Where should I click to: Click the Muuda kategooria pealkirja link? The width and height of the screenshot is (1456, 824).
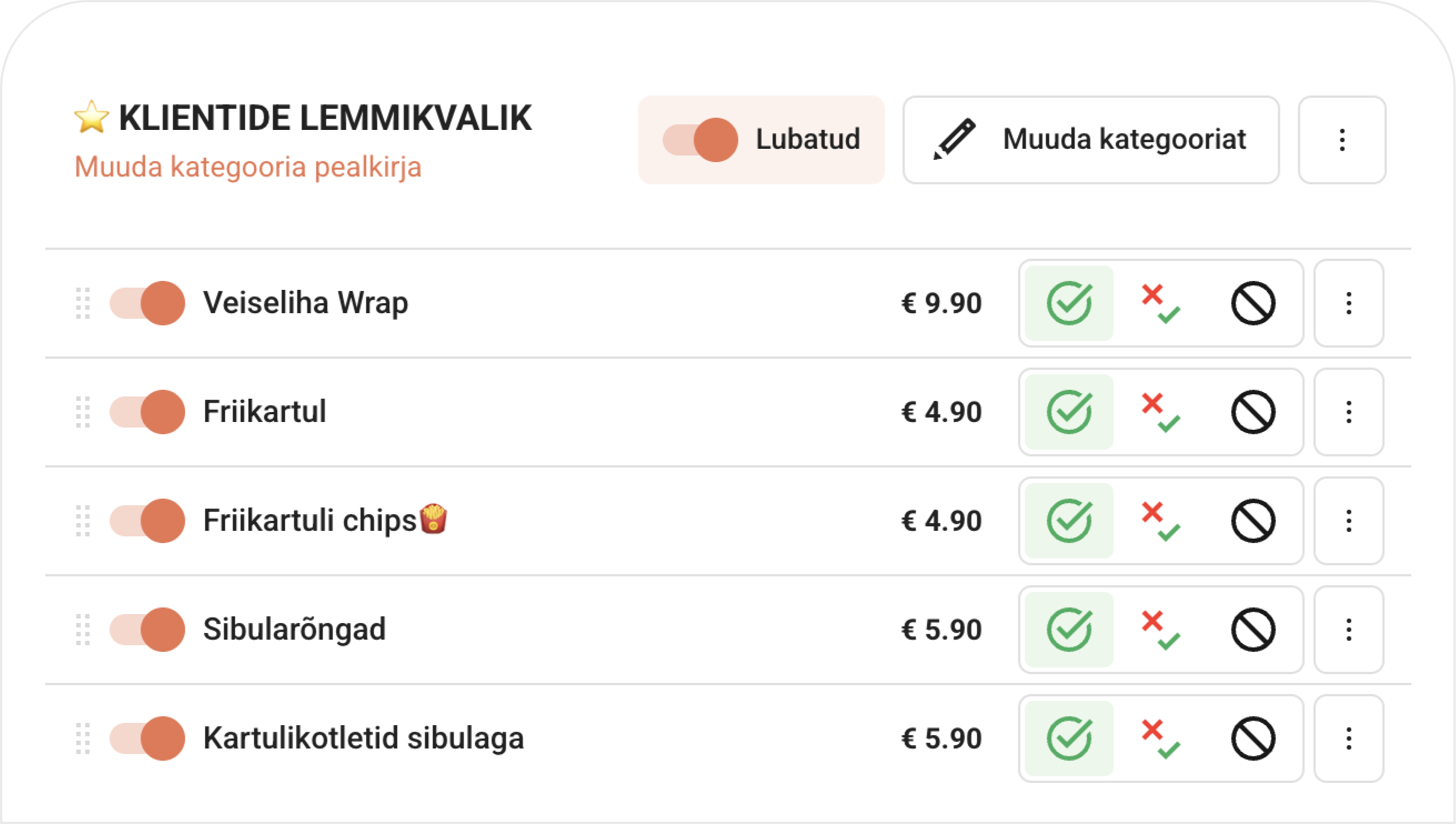pyautogui.click(x=248, y=167)
